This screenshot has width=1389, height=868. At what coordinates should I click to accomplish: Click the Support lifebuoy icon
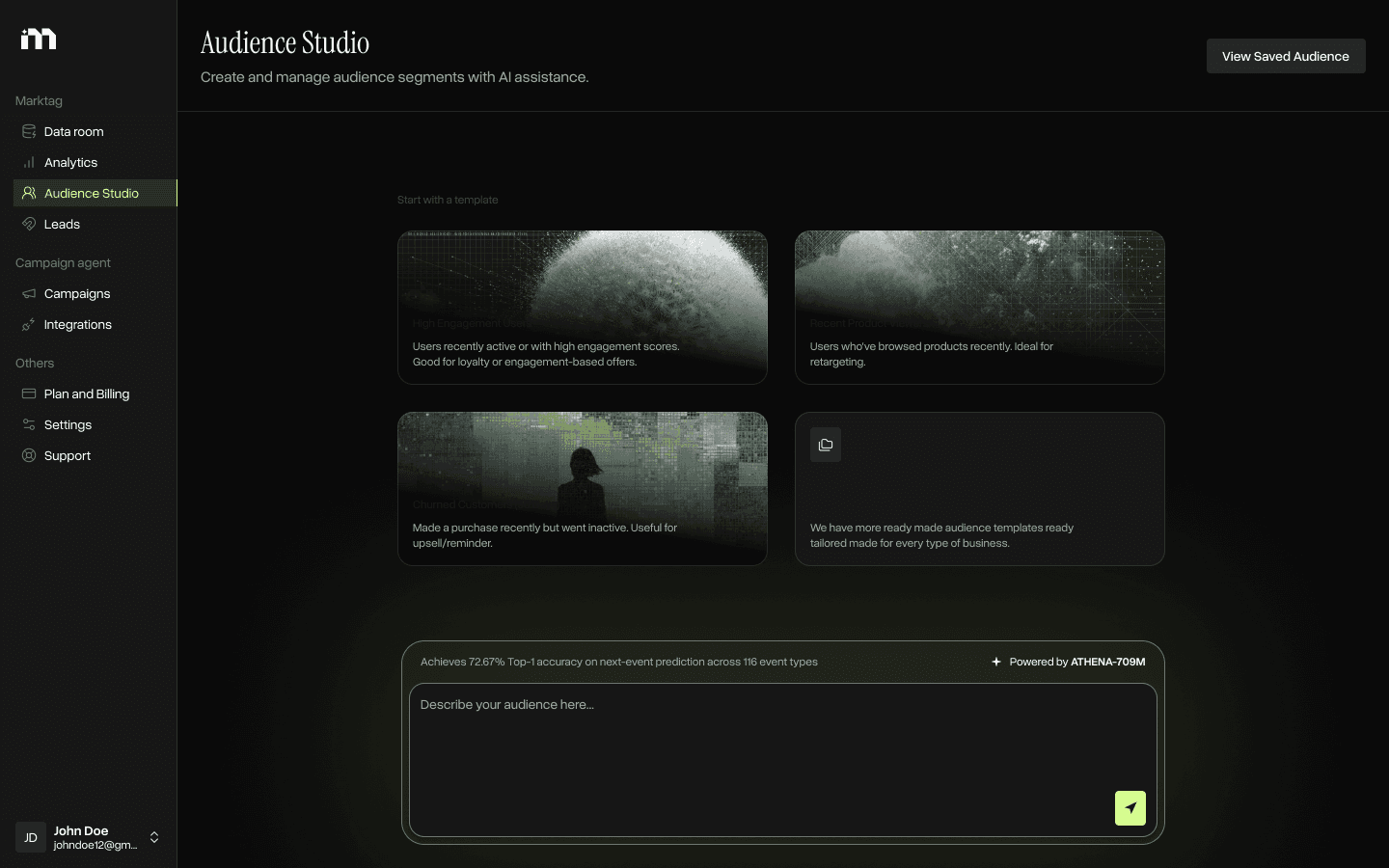click(x=29, y=455)
